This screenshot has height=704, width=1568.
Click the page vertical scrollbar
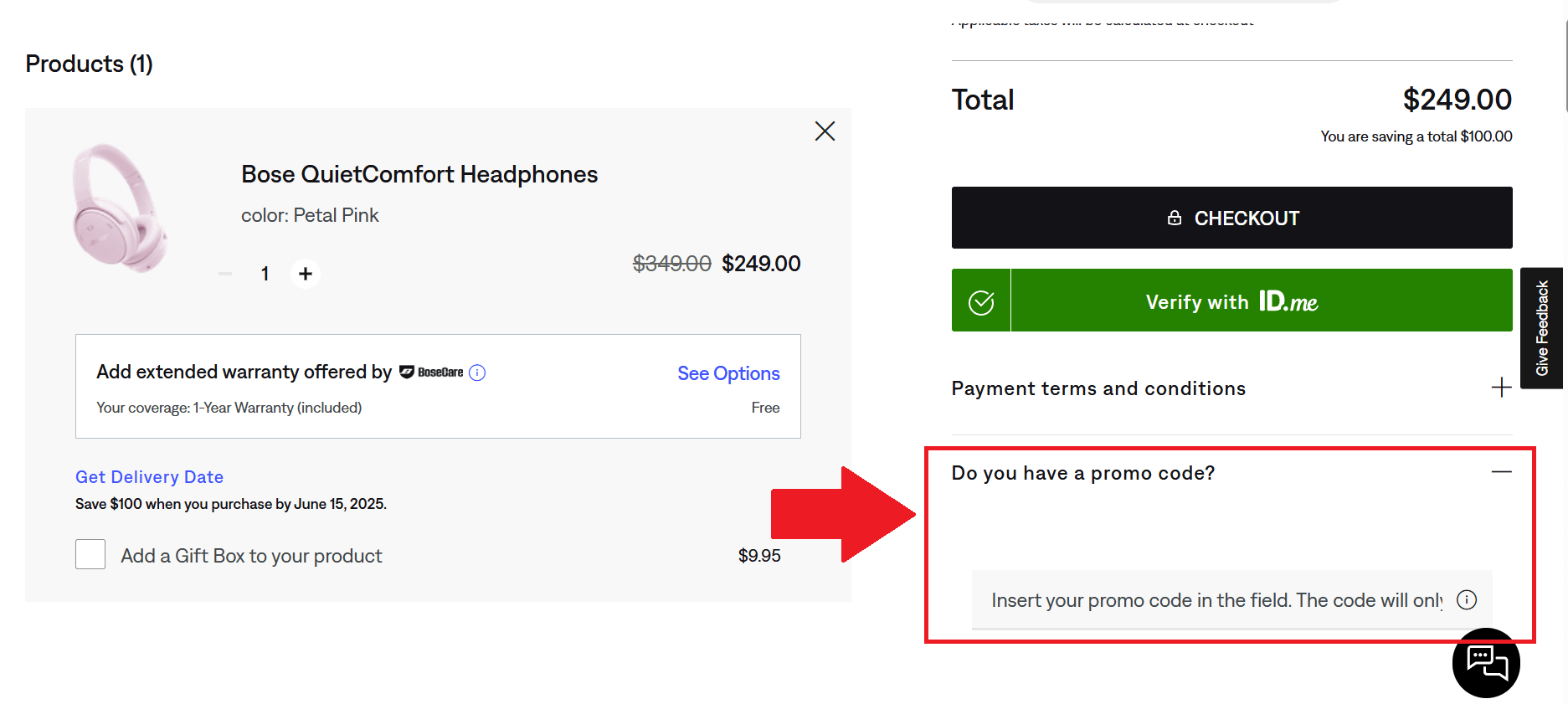click(x=1565, y=59)
